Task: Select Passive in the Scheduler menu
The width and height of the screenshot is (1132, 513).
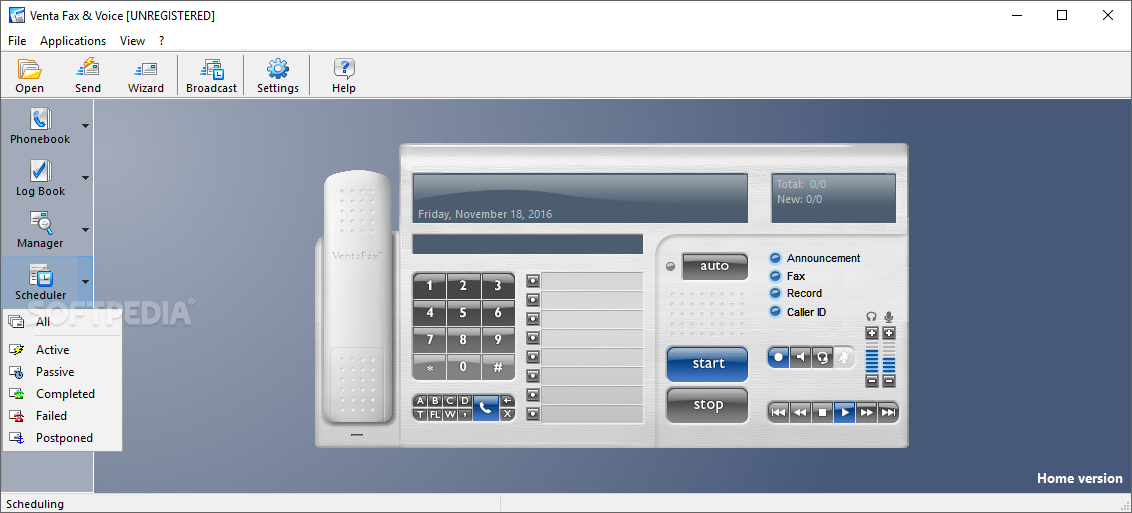Action: tap(63, 372)
